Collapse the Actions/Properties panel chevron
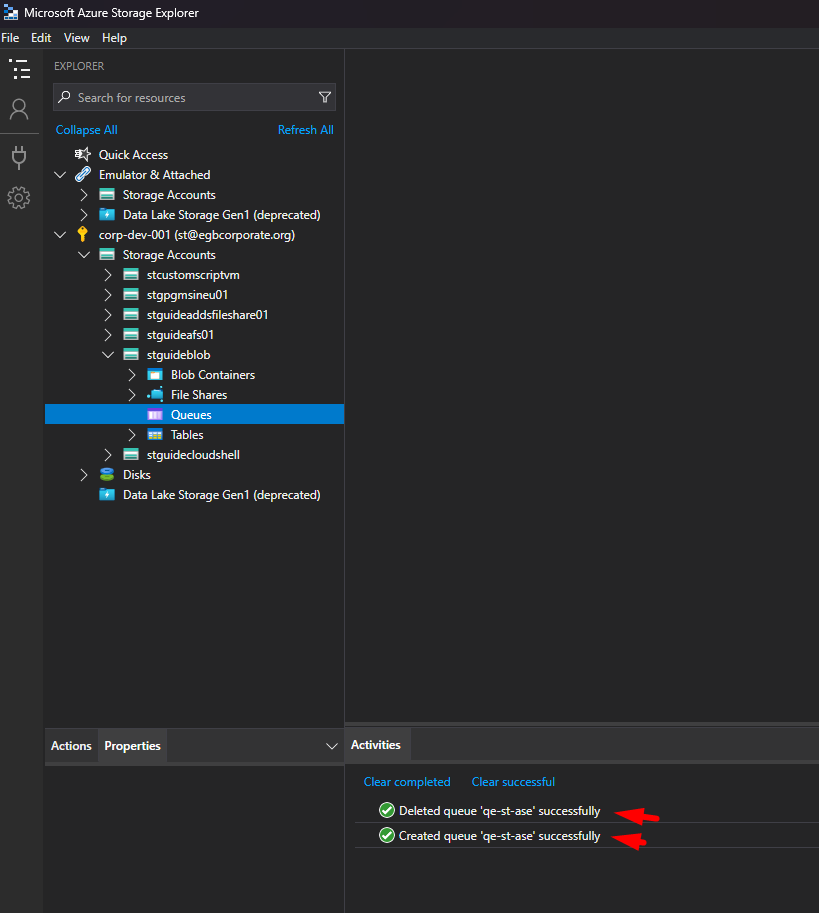819x913 pixels. [332, 746]
